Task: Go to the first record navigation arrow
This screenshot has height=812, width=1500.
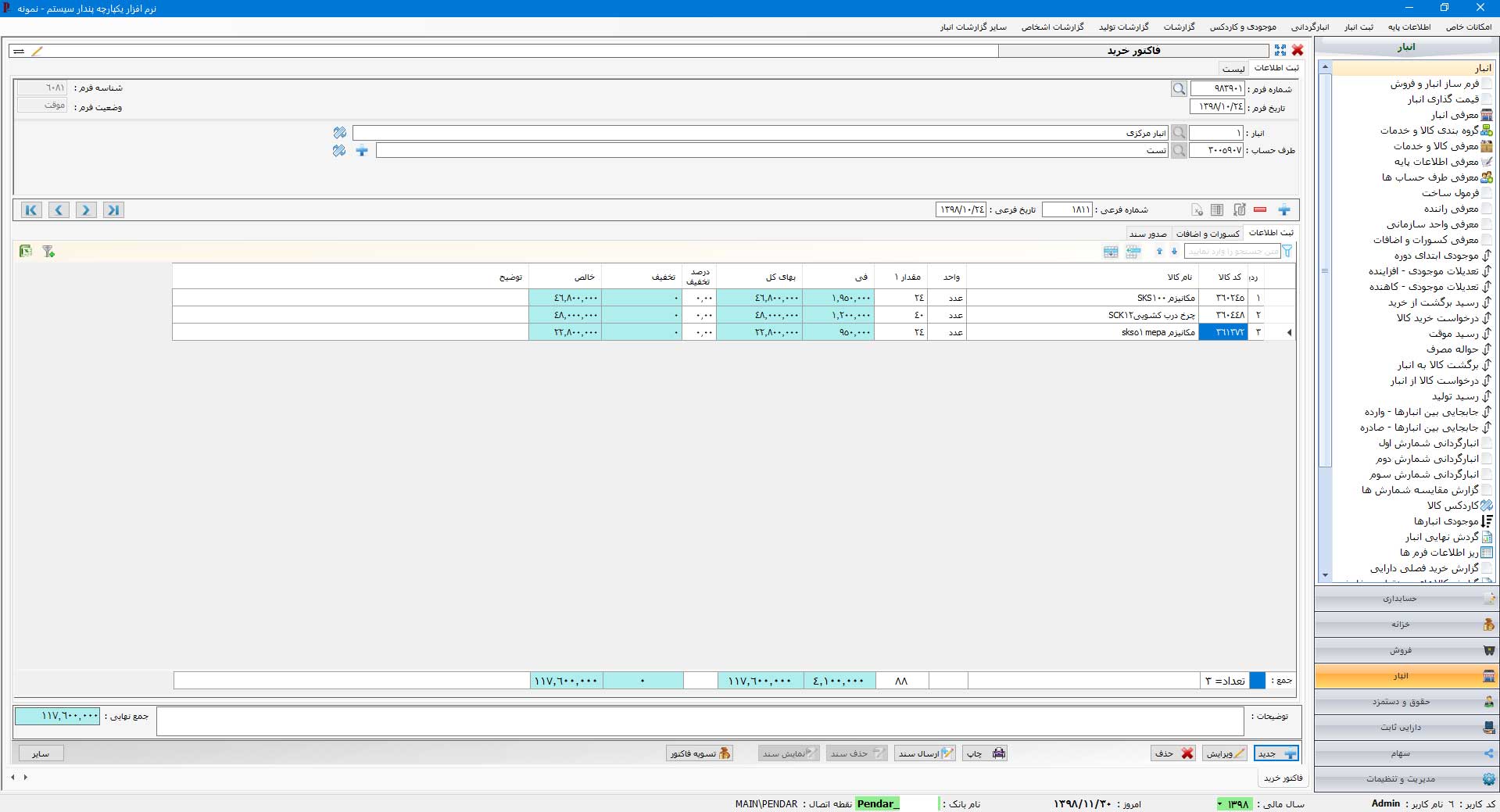Action: 31,209
